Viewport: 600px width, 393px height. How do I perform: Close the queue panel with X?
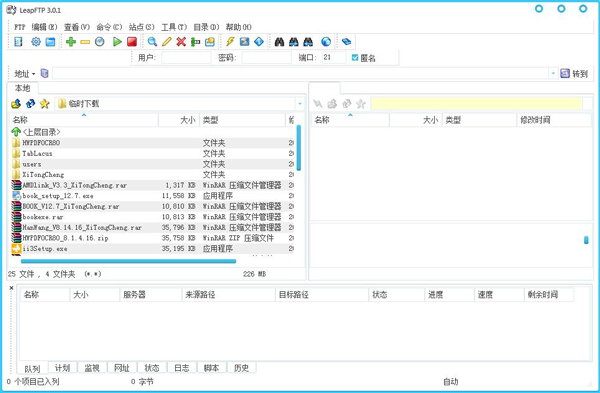tap(11, 288)
